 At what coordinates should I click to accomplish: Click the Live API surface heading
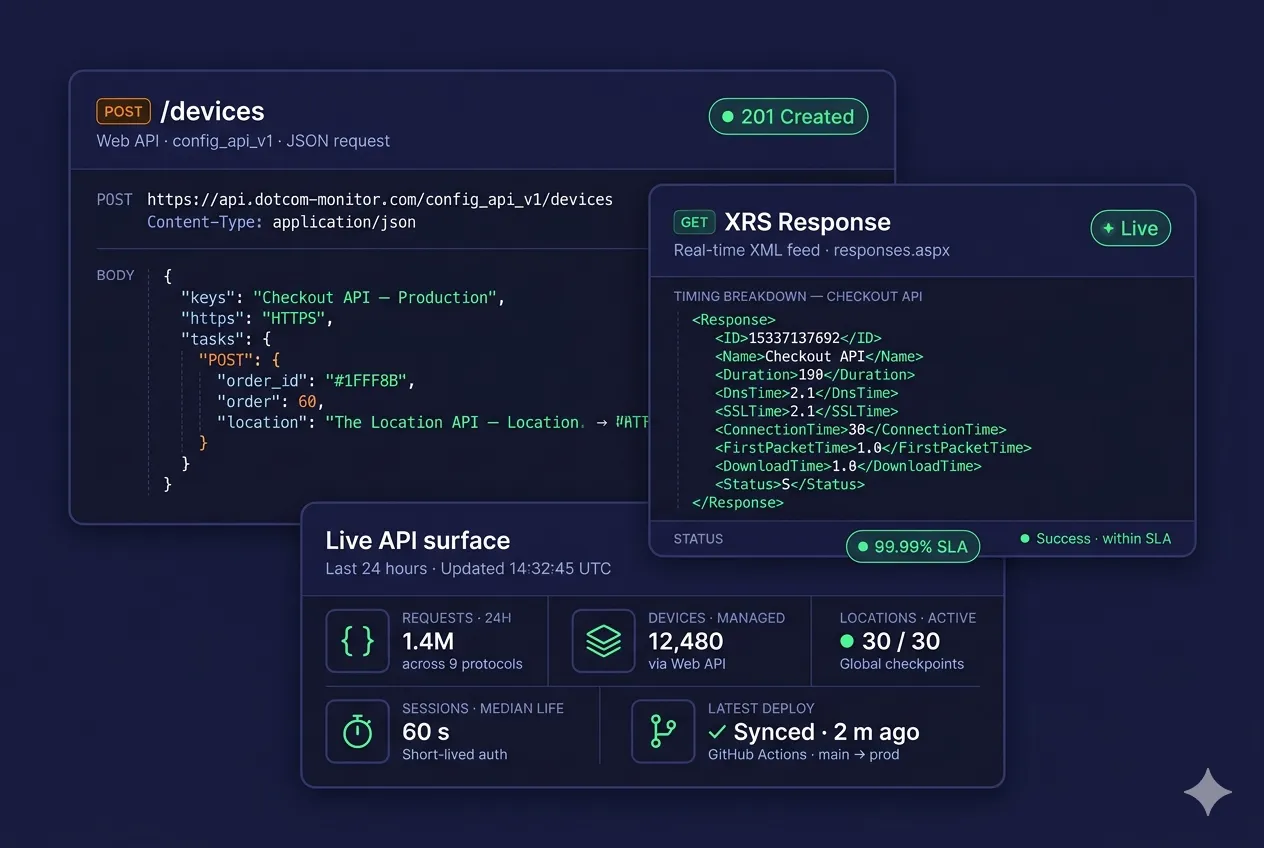418,541
